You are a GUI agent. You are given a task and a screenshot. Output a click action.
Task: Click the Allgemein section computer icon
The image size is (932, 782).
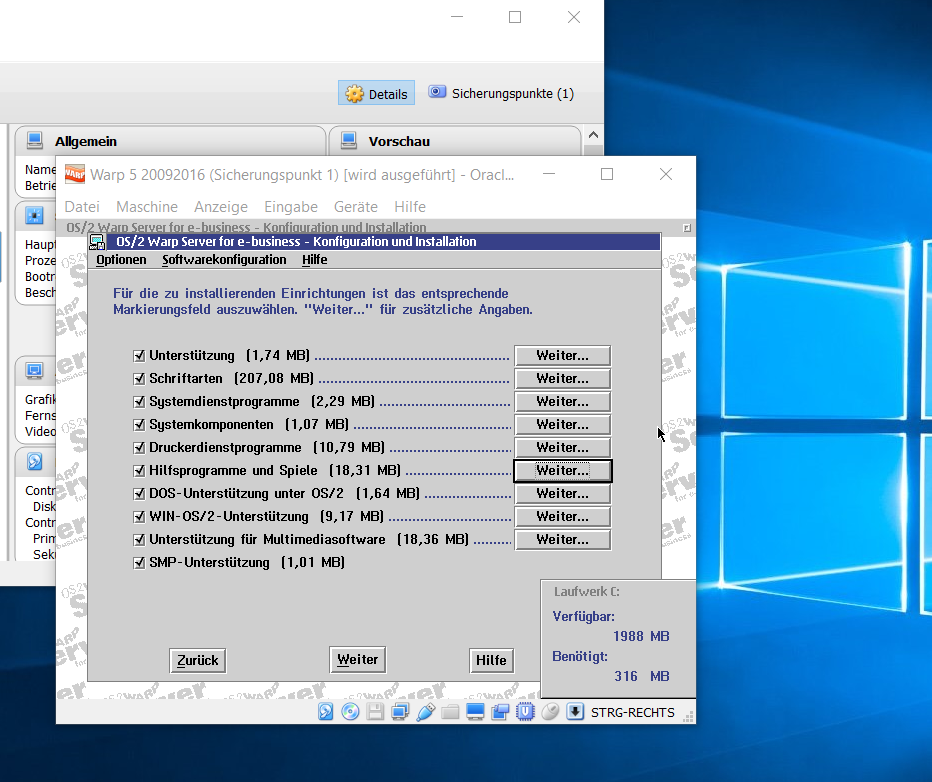(x=34, y=140)
